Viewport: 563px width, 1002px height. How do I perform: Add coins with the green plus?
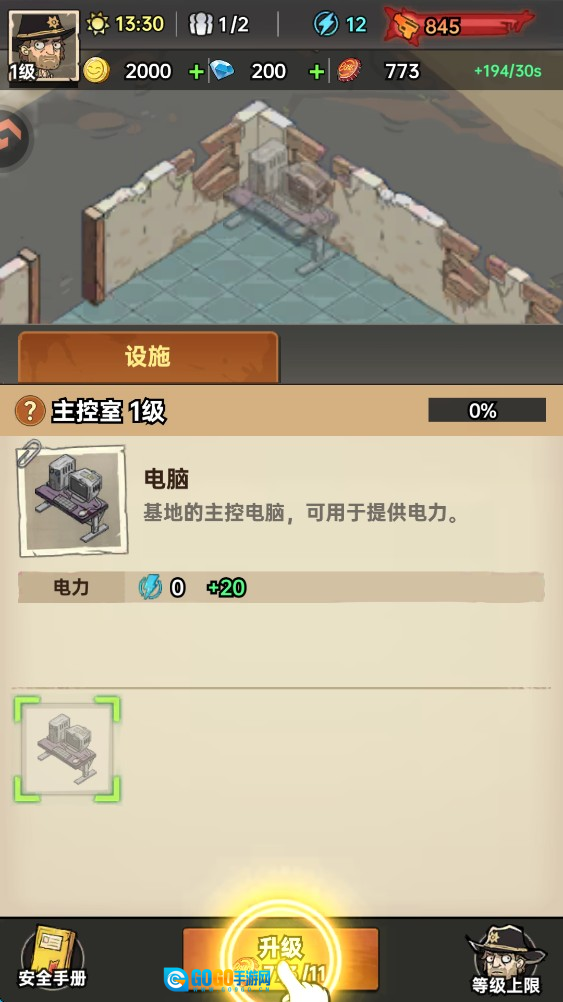pyautogui.click(x=196, y=72)
